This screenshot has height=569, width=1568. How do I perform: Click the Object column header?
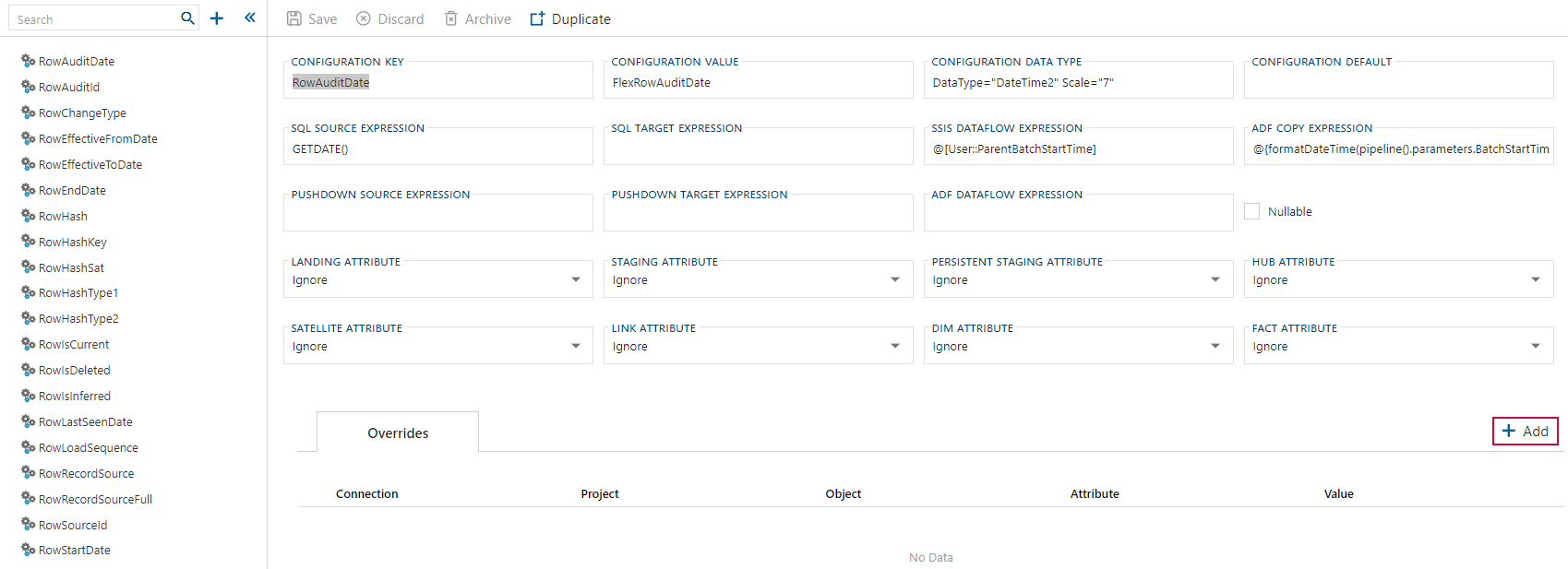(844, 493)
